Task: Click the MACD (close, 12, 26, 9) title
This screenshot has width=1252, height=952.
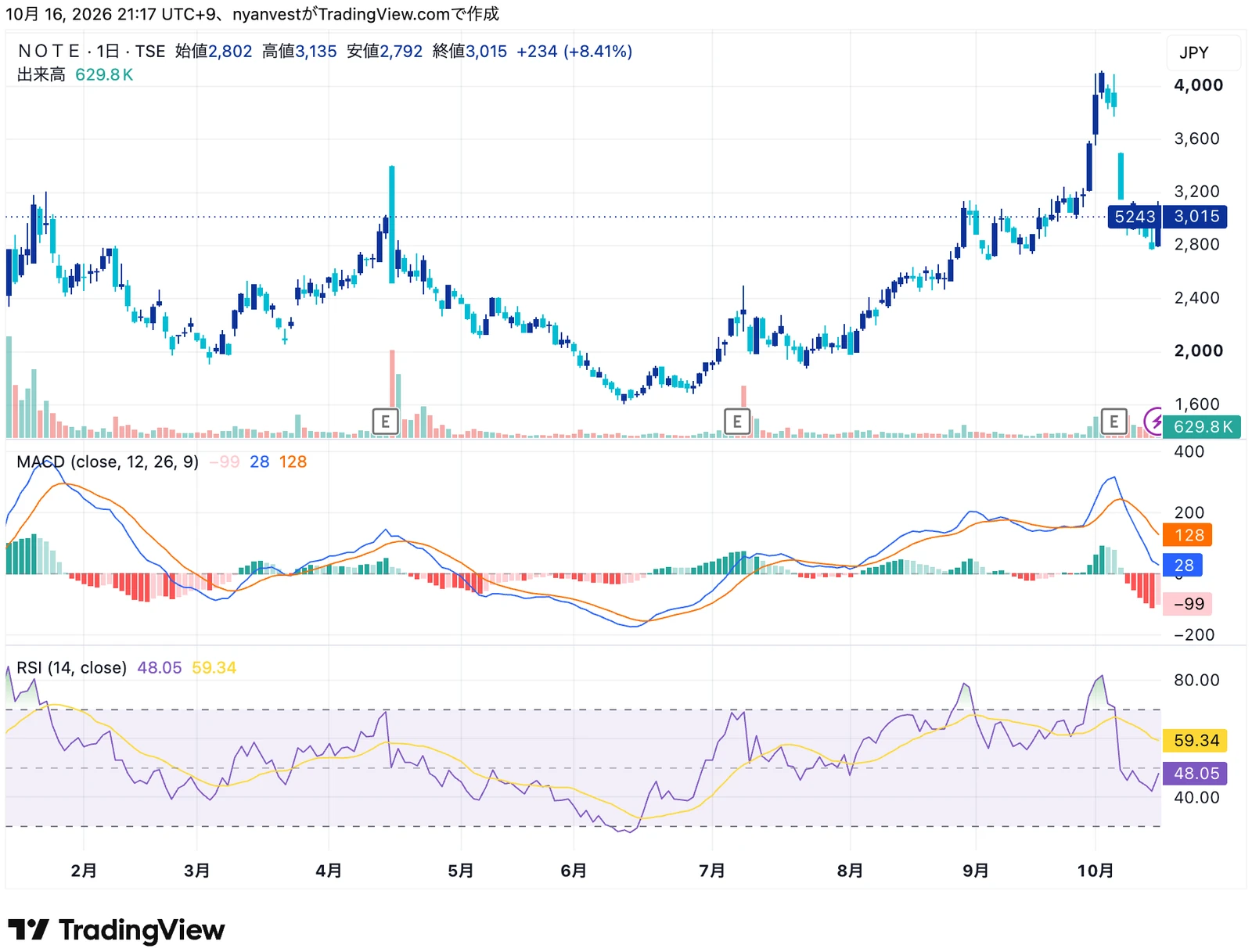Action: (108, 462)
